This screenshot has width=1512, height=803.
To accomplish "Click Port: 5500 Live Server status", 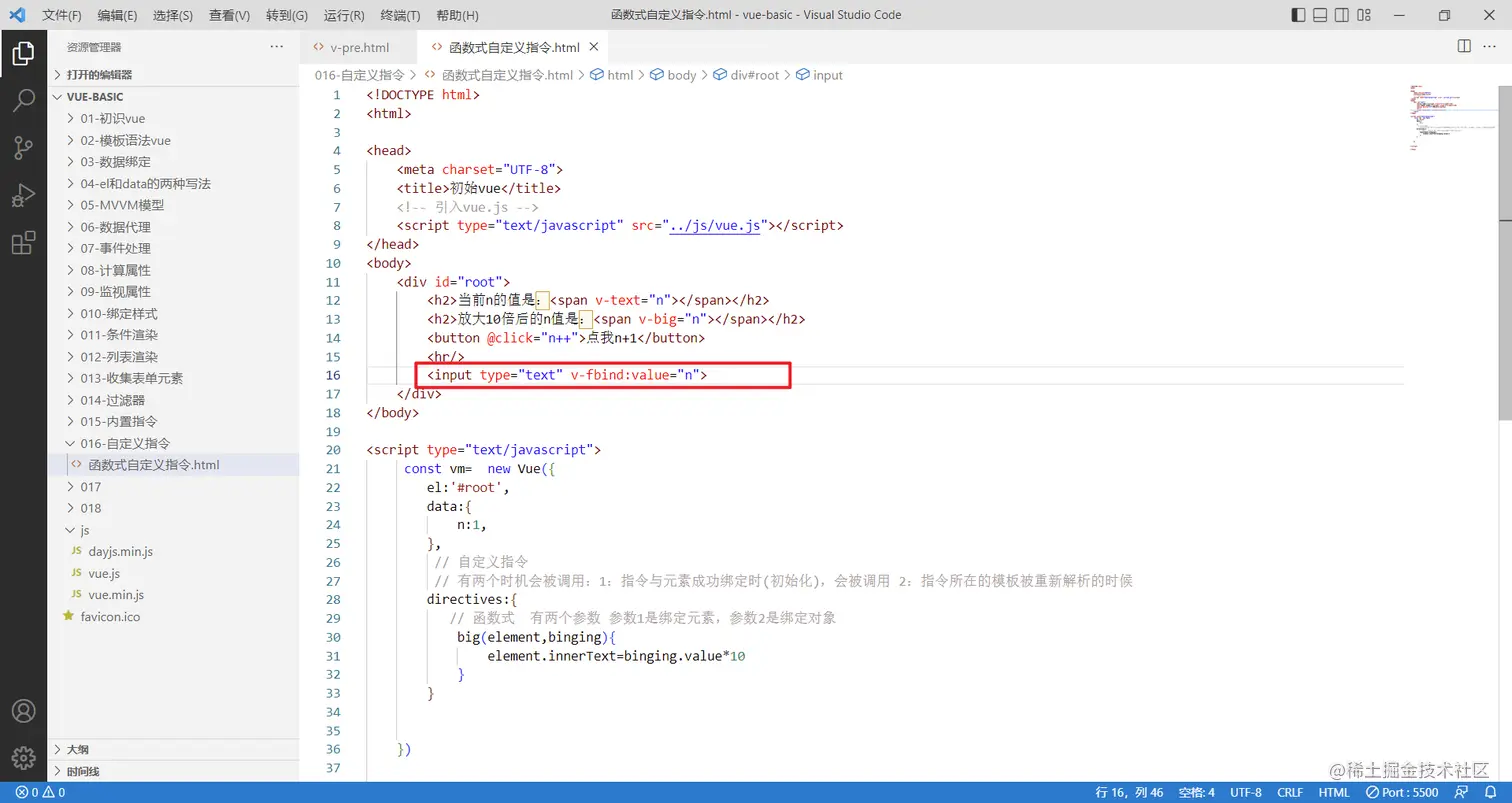I will point(1403,792).
